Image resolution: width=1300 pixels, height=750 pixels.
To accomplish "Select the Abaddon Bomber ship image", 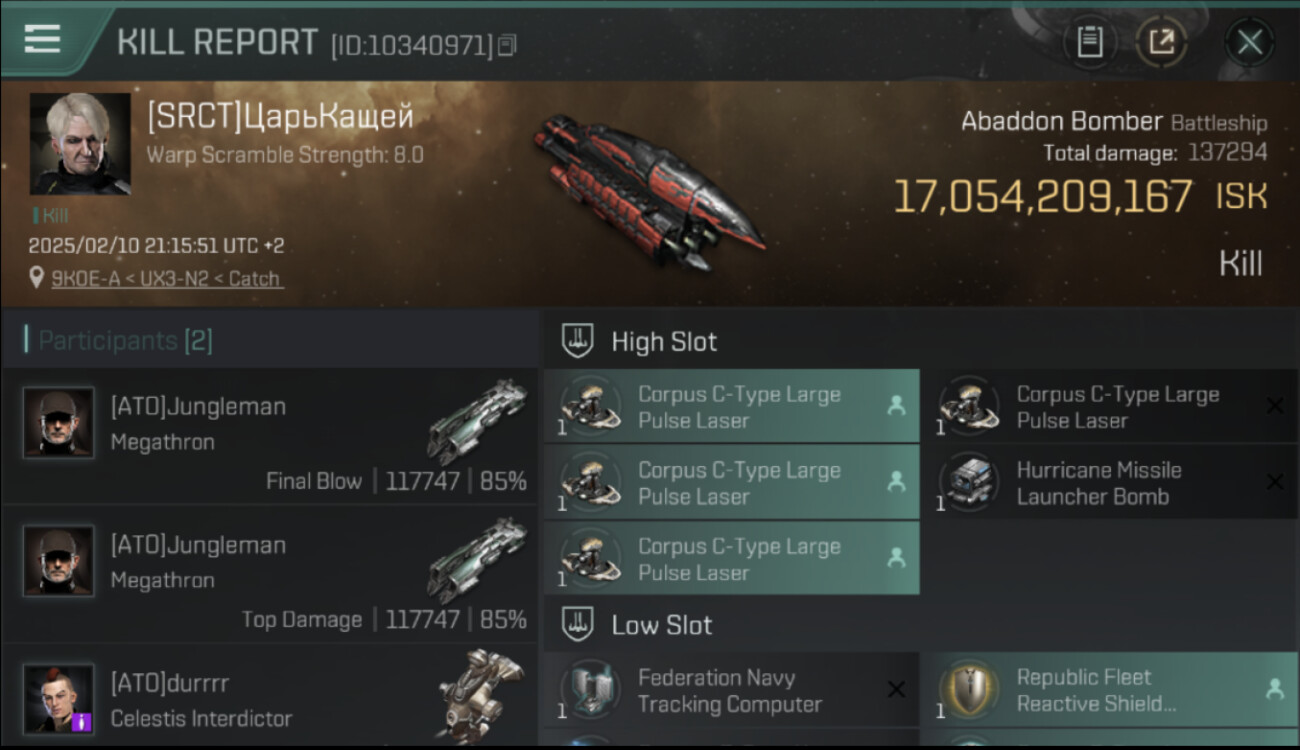I will [x=650, y=192].
